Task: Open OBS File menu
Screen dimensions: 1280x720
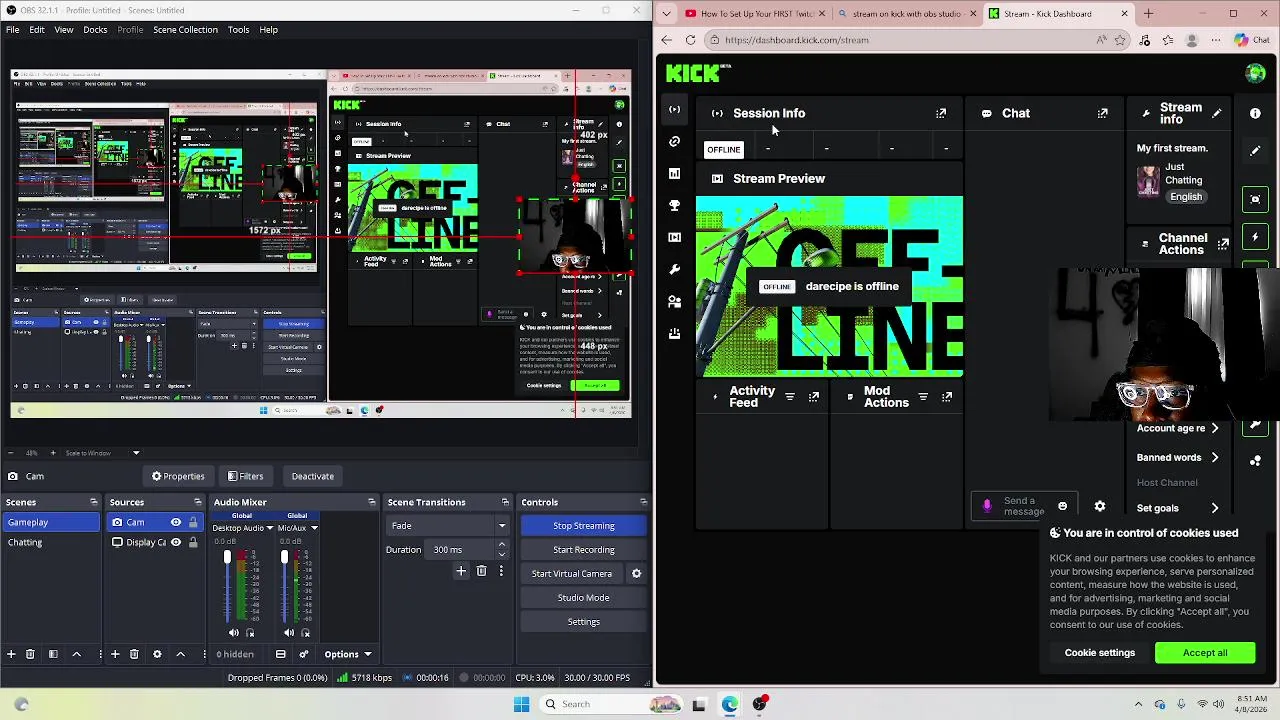Action: [12, 29]
